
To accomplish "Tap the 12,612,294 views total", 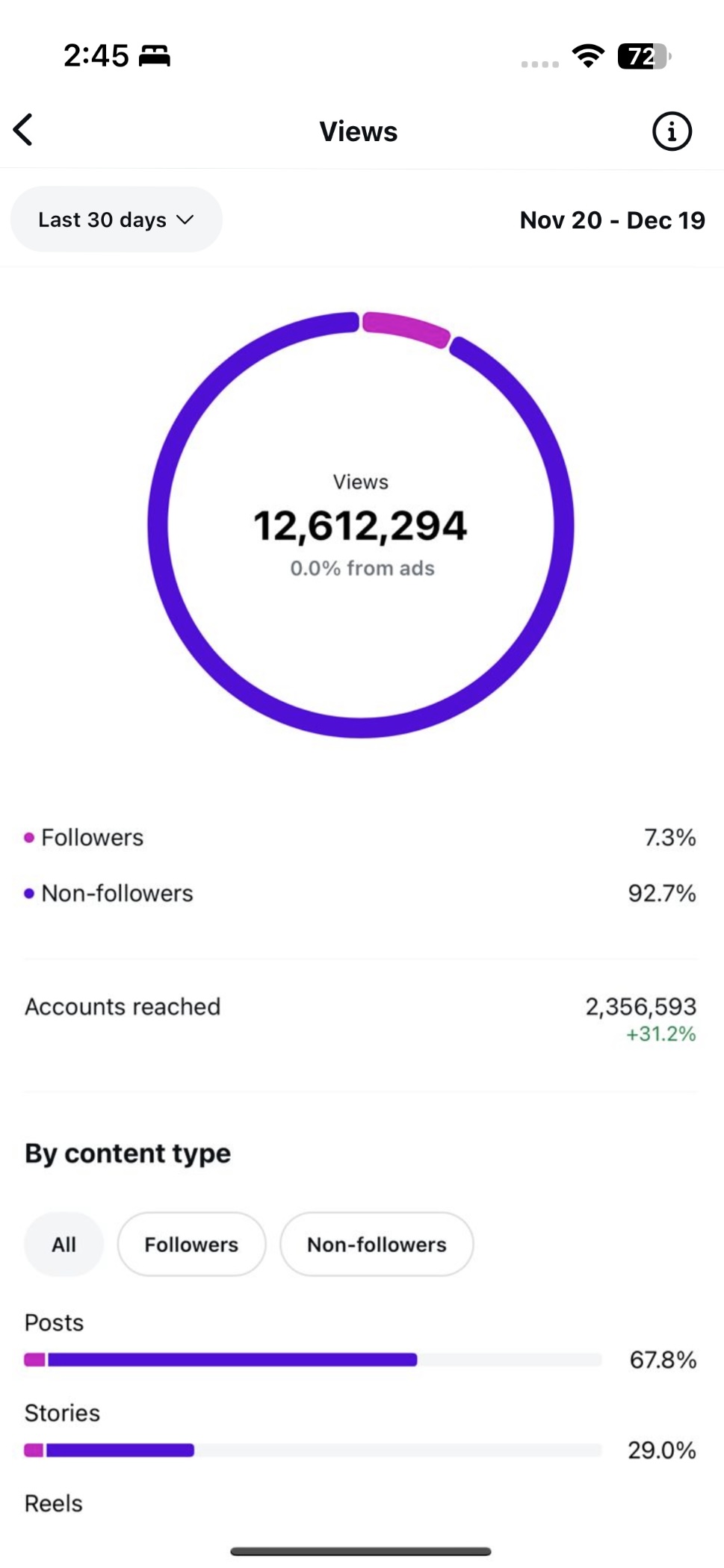I will [360, 526].
